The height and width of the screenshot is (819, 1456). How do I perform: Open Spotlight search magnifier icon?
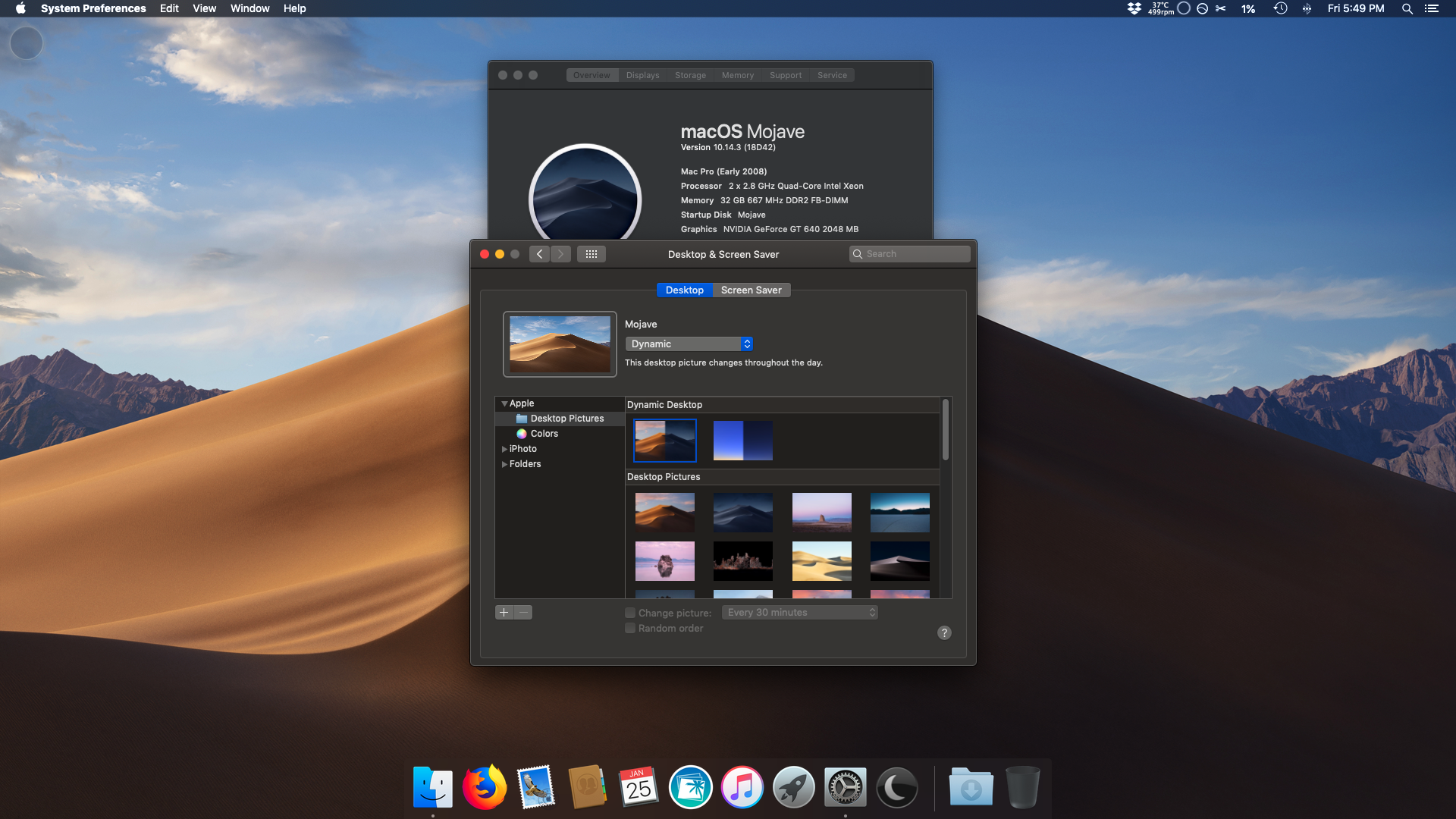coord(1407,8)
